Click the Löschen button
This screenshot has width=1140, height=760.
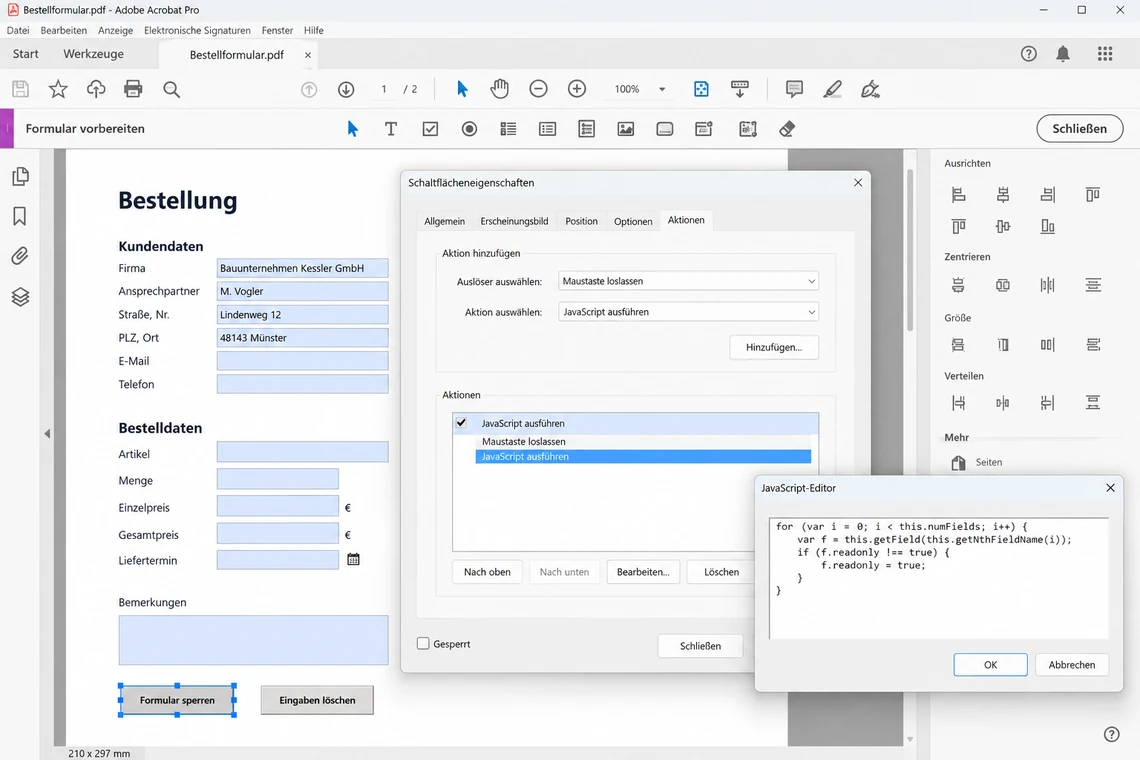click(x=721, y=572)
